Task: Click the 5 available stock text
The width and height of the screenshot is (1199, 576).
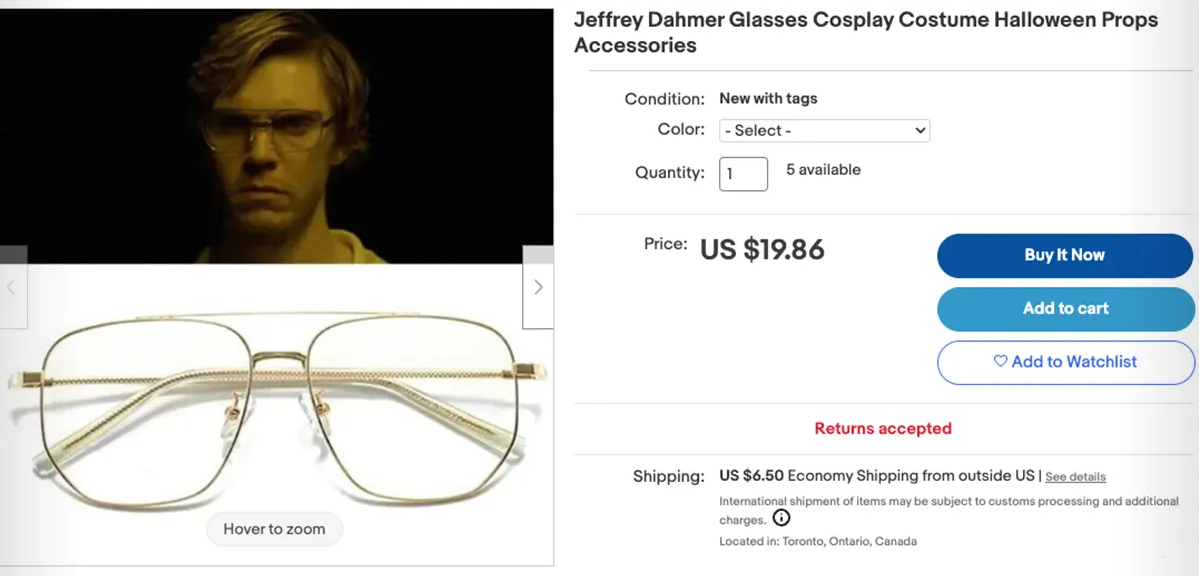Action: click(823, 170)
